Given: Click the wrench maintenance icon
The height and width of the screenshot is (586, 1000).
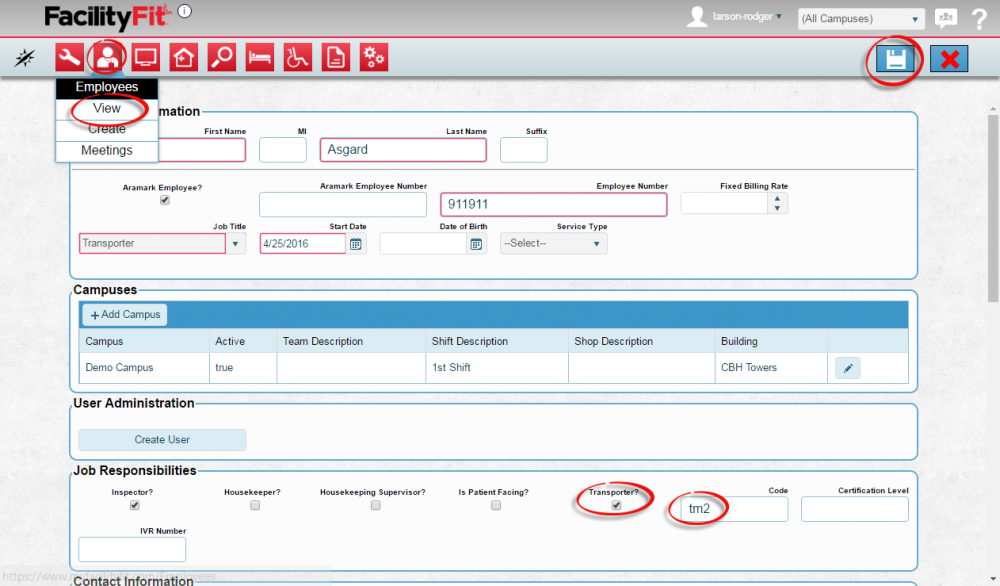Looking at the screenshot, I should coord(69,58).
